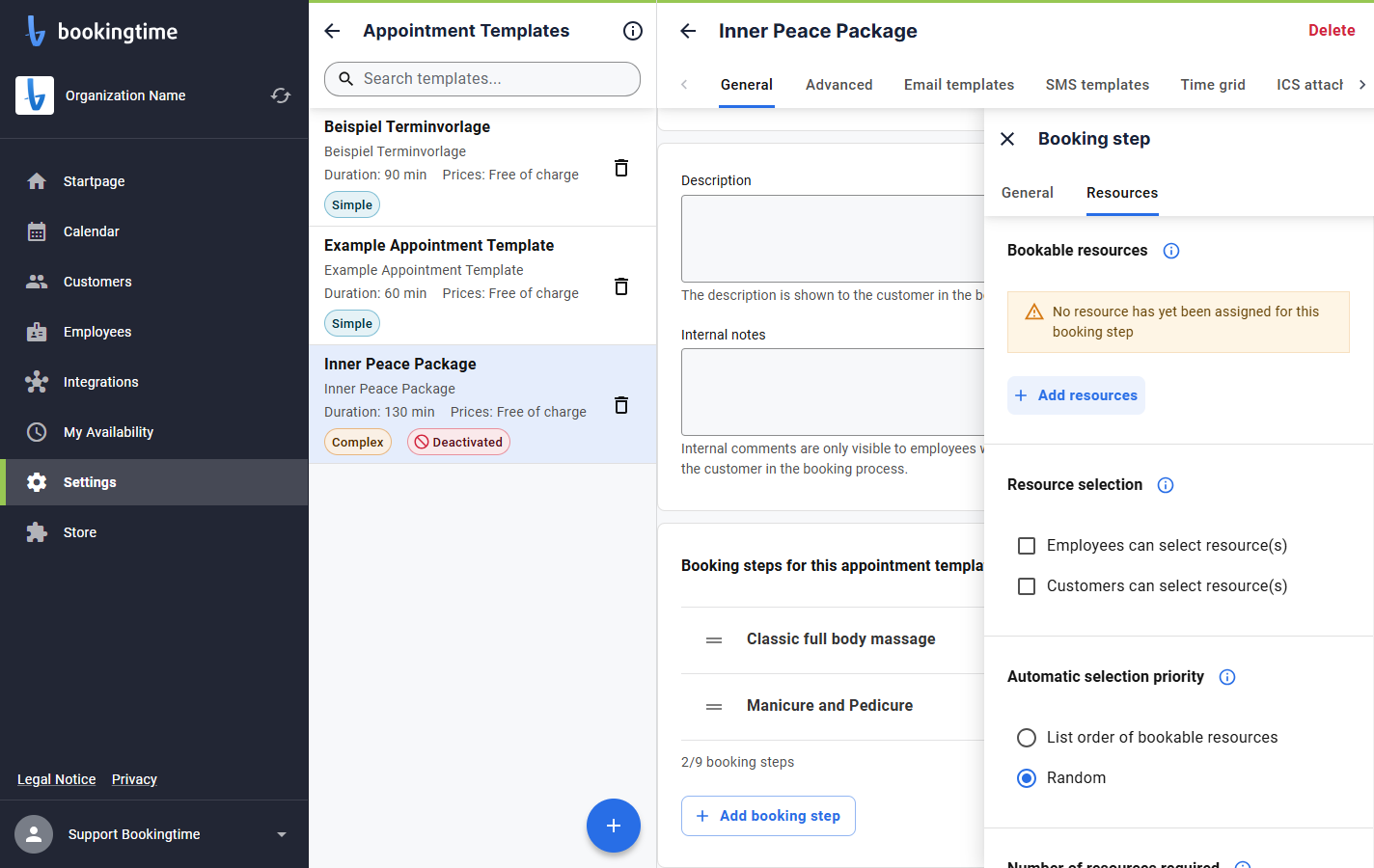This screenshot has height=868, width=1374.
Task: Expand the Support Bookingtime user menu
Action: coord(282,834)
